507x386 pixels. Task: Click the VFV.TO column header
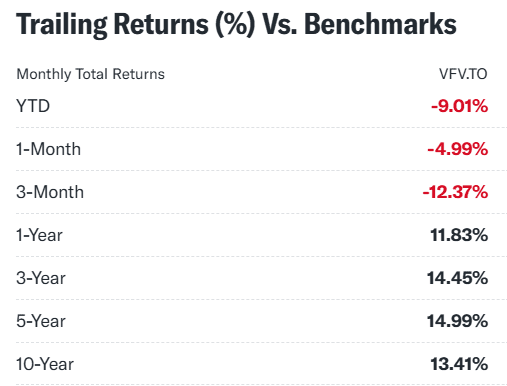[x=463, y=74]
